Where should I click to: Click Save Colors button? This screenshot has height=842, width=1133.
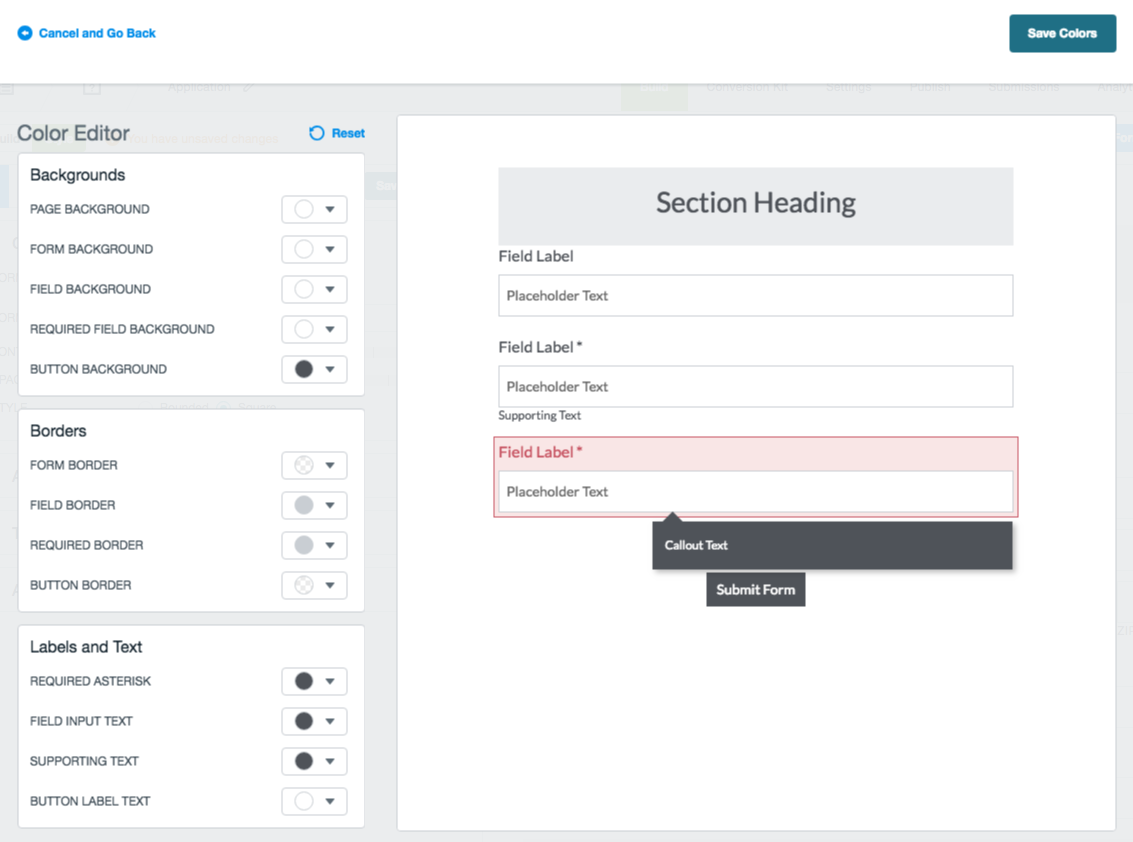[1062, 33]
